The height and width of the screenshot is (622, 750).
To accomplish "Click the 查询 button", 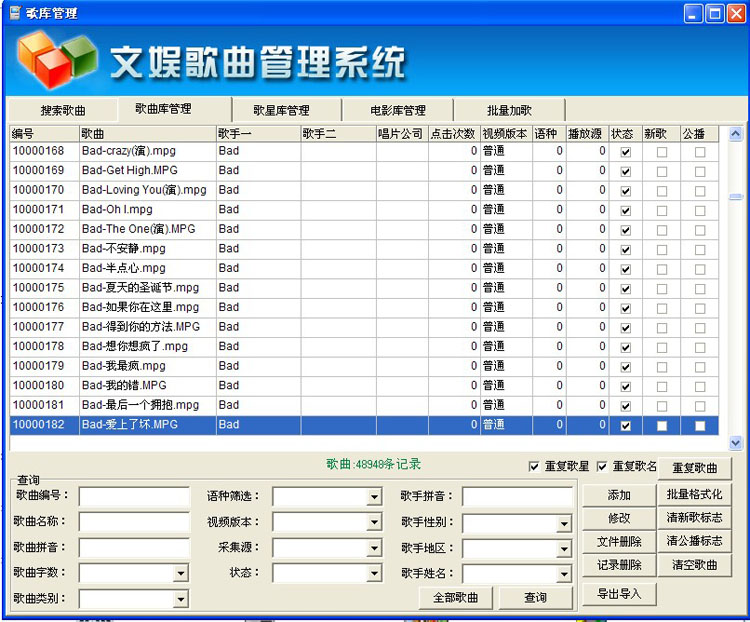I will click(535, 598).
